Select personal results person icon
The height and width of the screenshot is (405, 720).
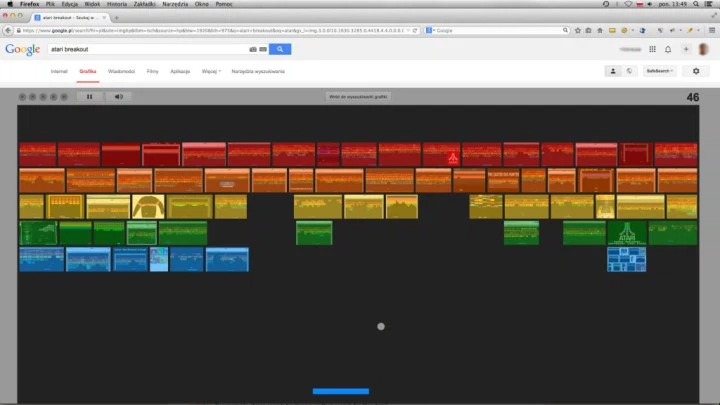coord(613,71)
